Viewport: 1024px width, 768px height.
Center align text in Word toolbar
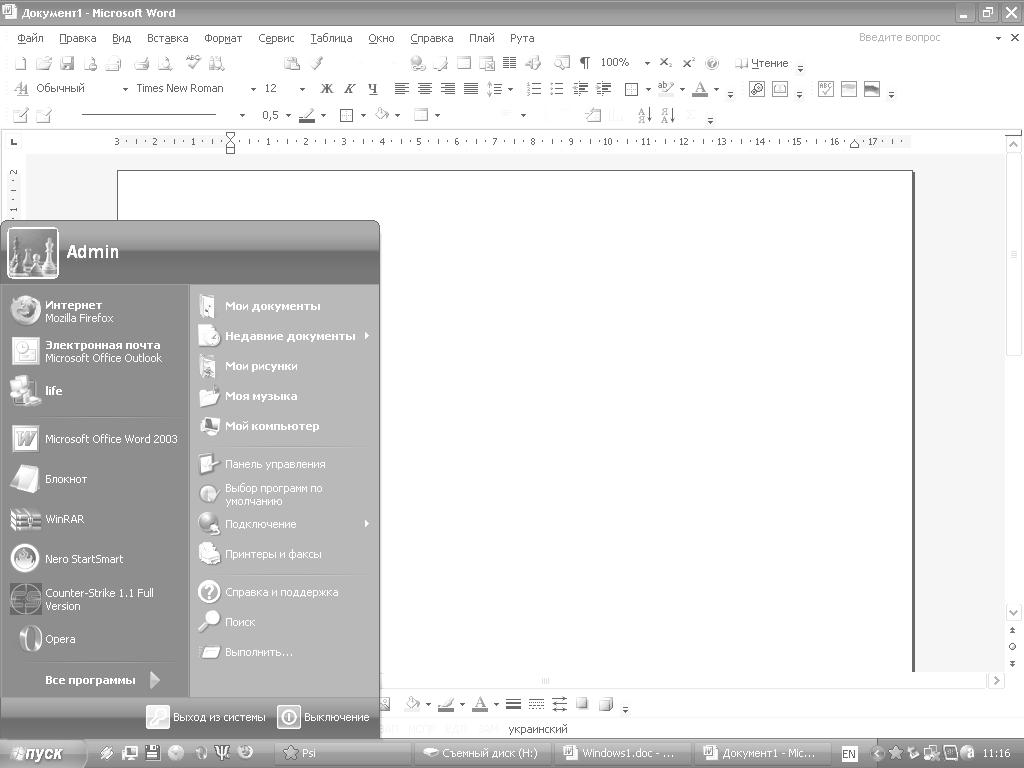tap(424, 89)
